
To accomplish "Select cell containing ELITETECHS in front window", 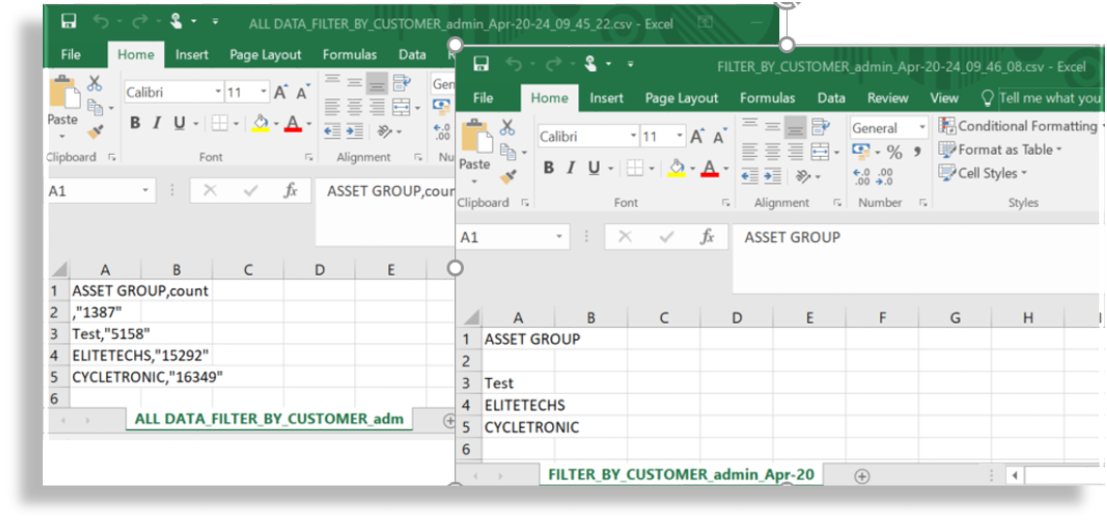I will pos(518,405).
